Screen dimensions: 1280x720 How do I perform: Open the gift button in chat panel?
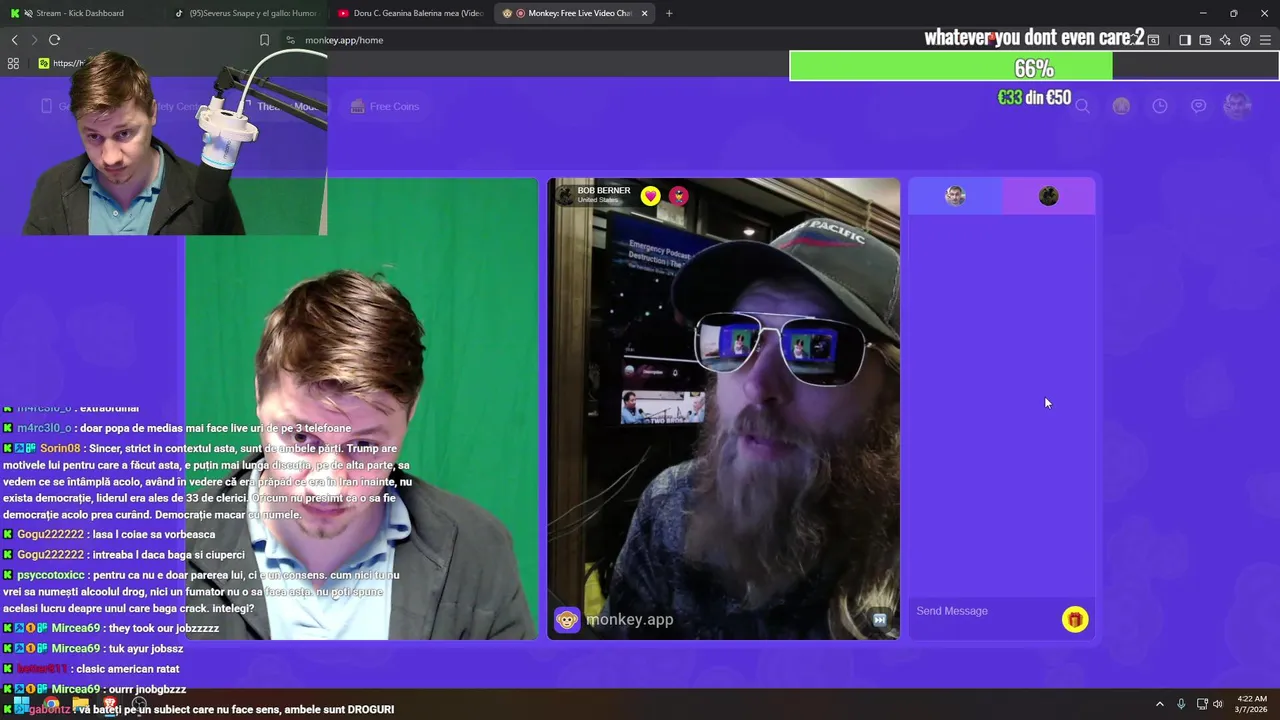tap(1075, 620)
